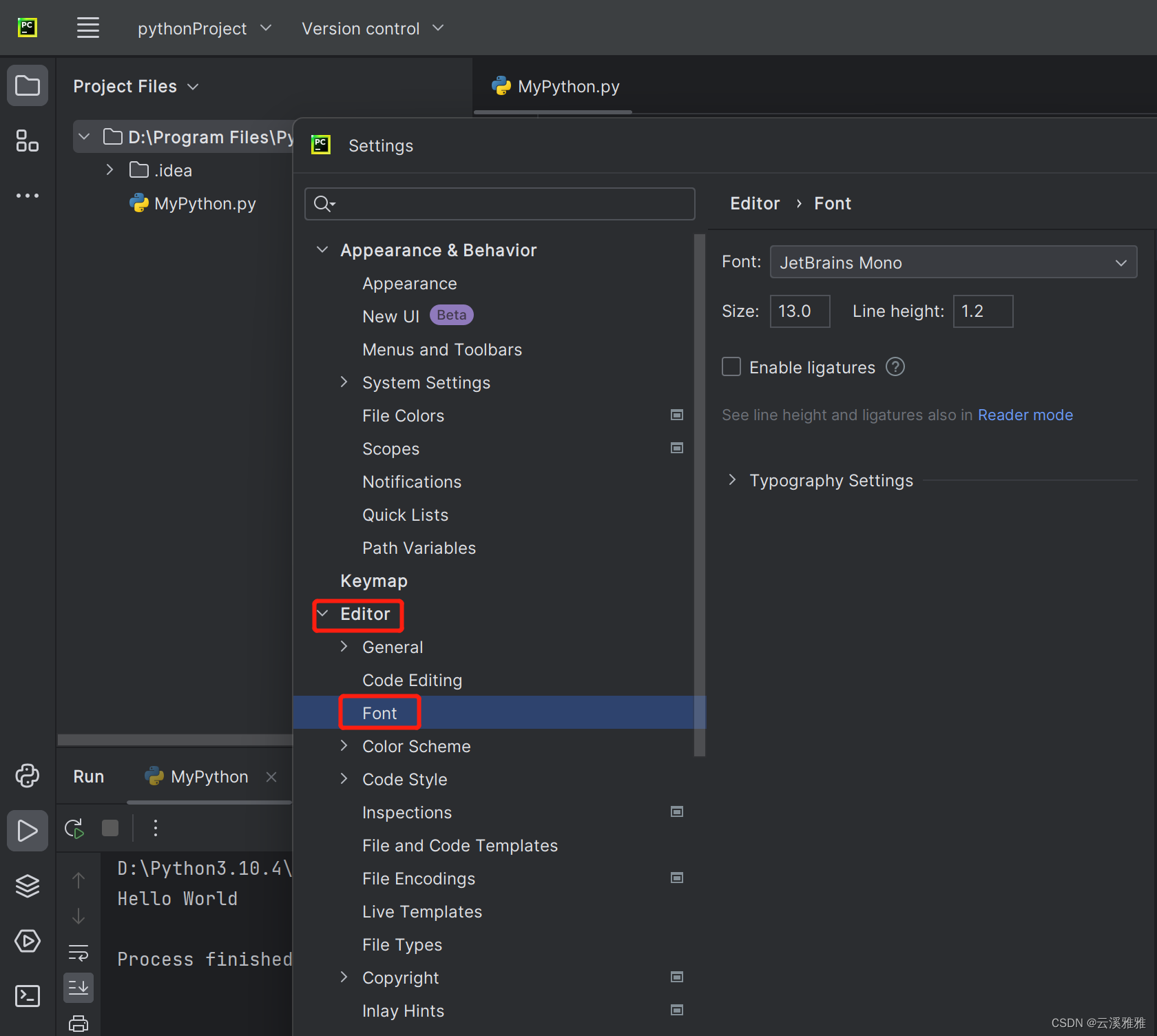Click project-level icon beside Inspections
Image resolution: width=1157 pixels, height=1036 pixels.
(677, 811)
